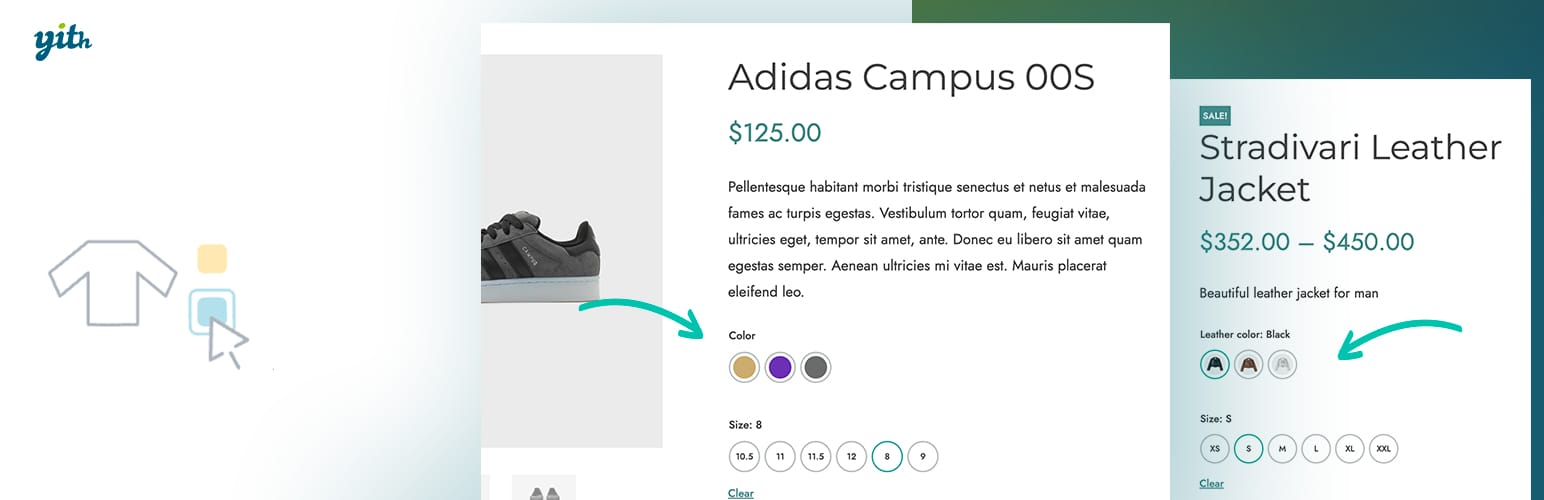Choose shoe size 9
This screenshot has width=1544, height=500.
pyautogui.click(x=923, y=457)
